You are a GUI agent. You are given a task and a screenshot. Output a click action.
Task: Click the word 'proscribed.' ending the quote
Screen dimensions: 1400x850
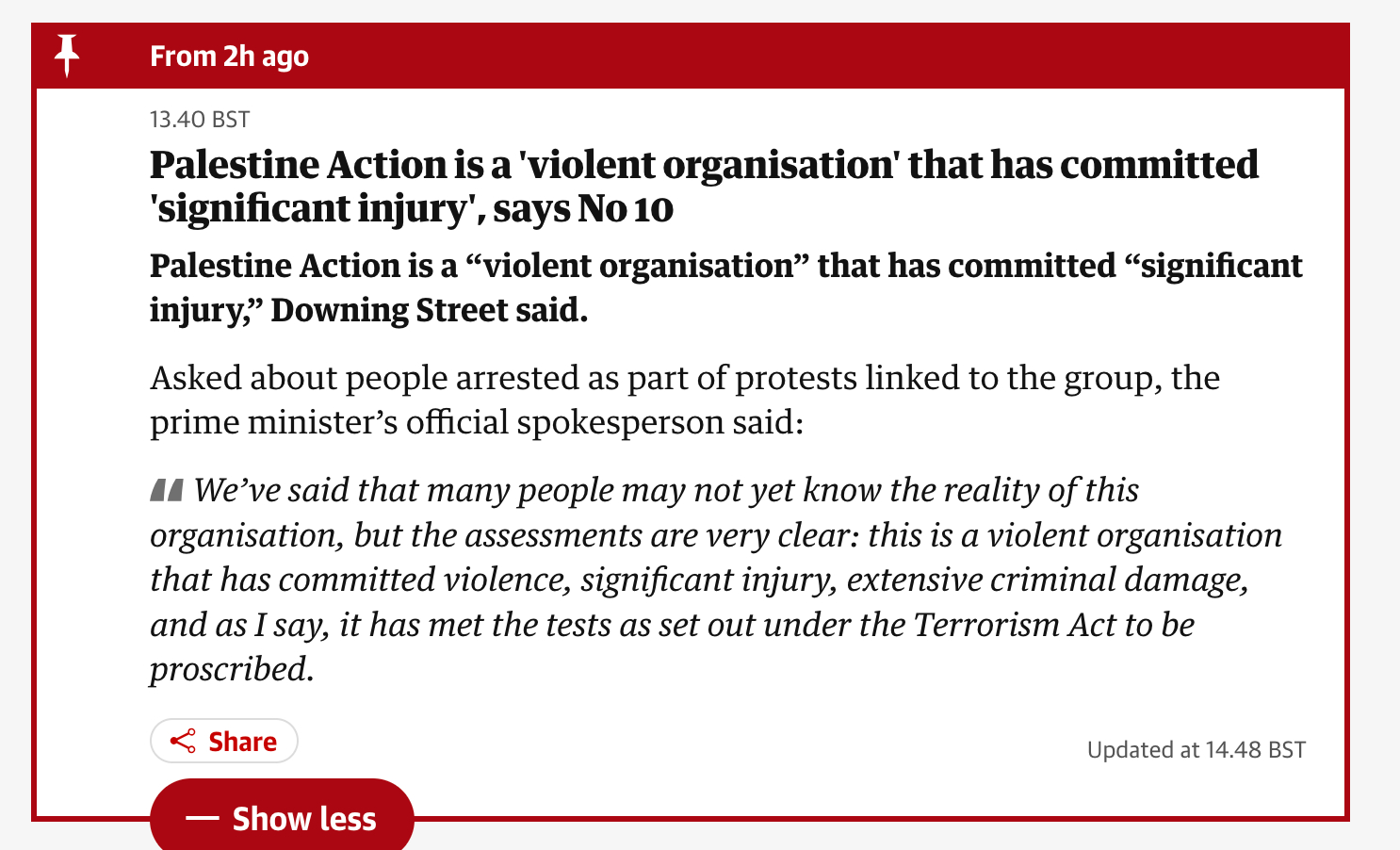tap(232, 669)
